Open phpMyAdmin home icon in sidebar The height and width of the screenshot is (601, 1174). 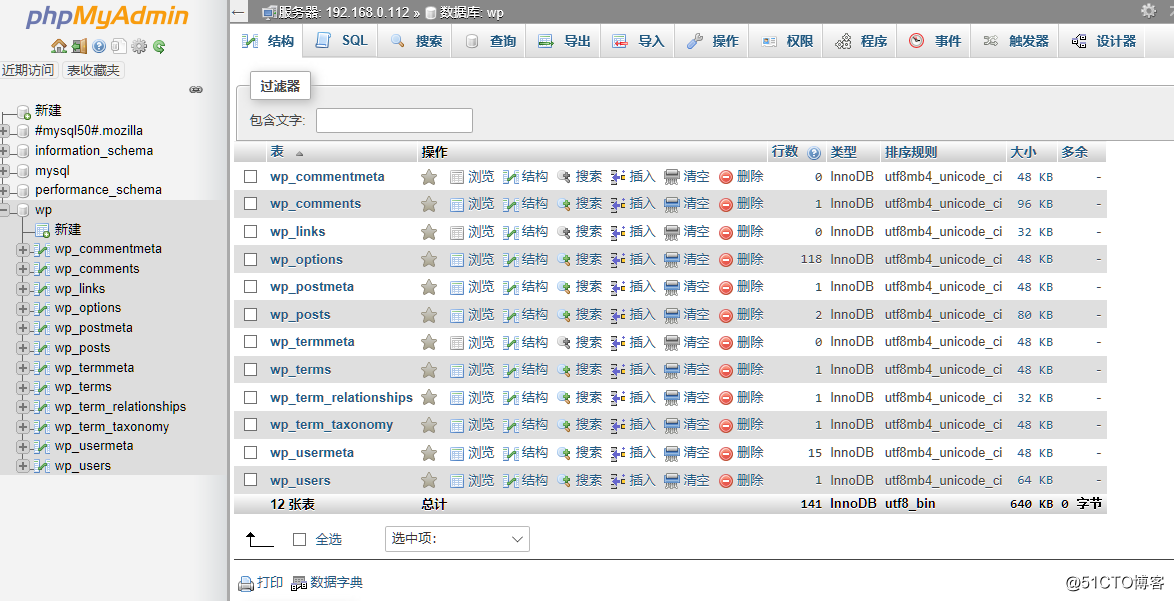[59, 46]
